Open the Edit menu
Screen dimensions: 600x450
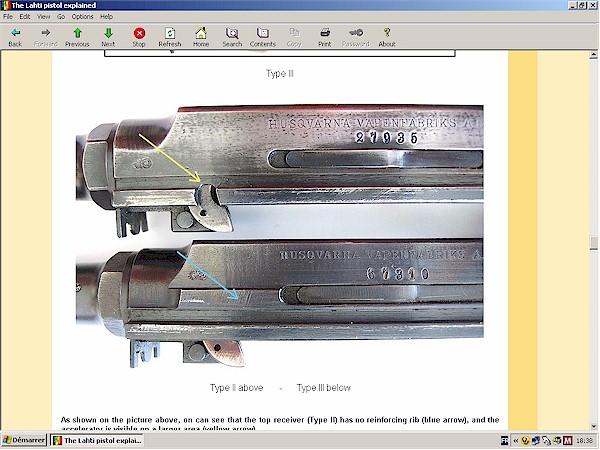point(25,16)
